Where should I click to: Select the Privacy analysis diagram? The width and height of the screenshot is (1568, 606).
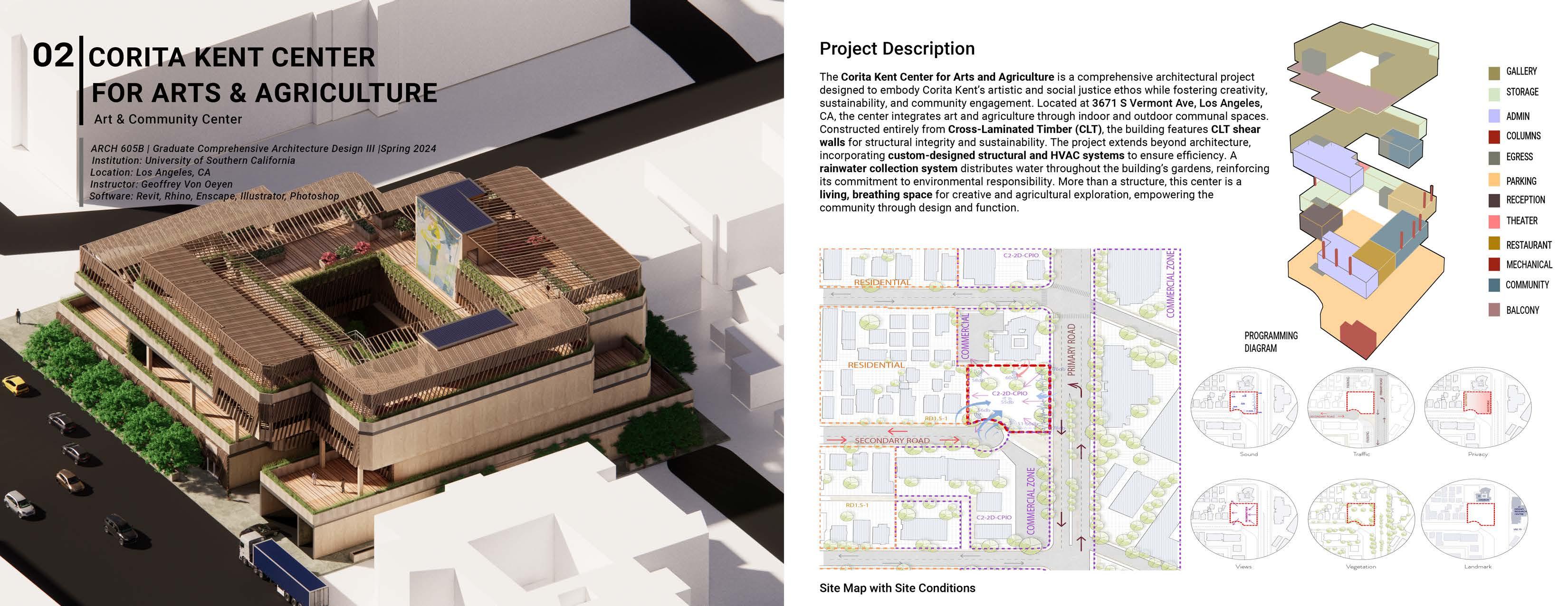[x=1478, y=407]
